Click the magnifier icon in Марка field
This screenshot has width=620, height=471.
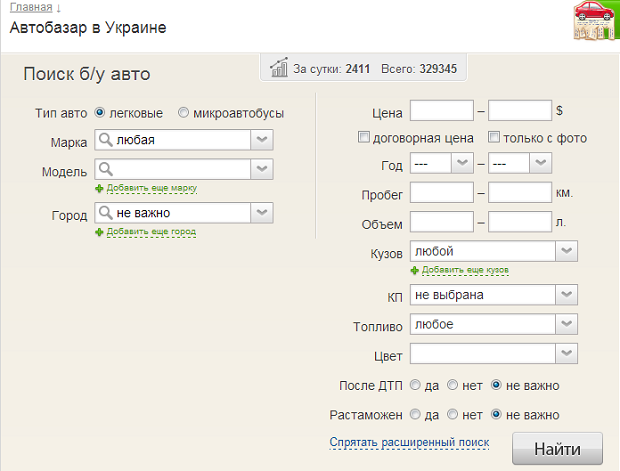click(x=105, y=140)
